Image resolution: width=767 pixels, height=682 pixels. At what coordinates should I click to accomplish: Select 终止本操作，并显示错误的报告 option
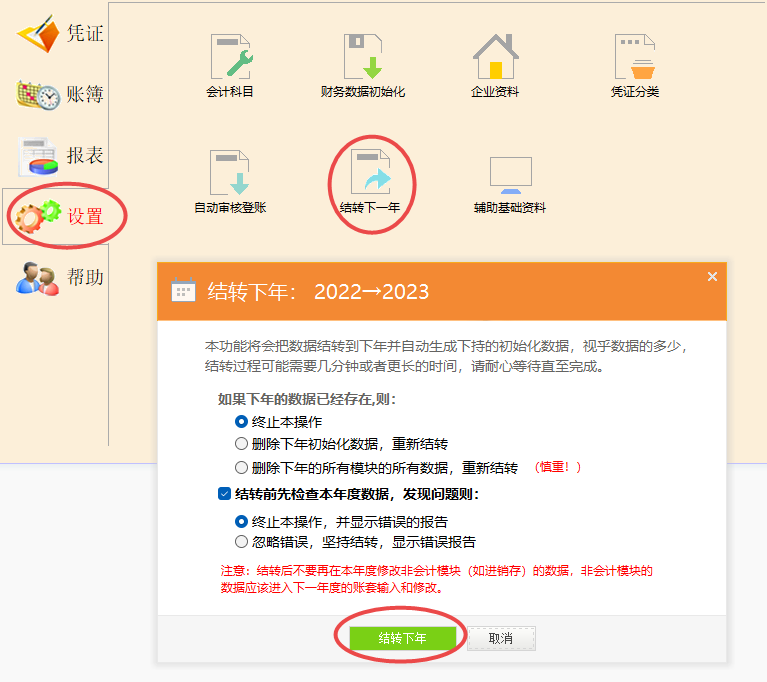click(341, 522)
